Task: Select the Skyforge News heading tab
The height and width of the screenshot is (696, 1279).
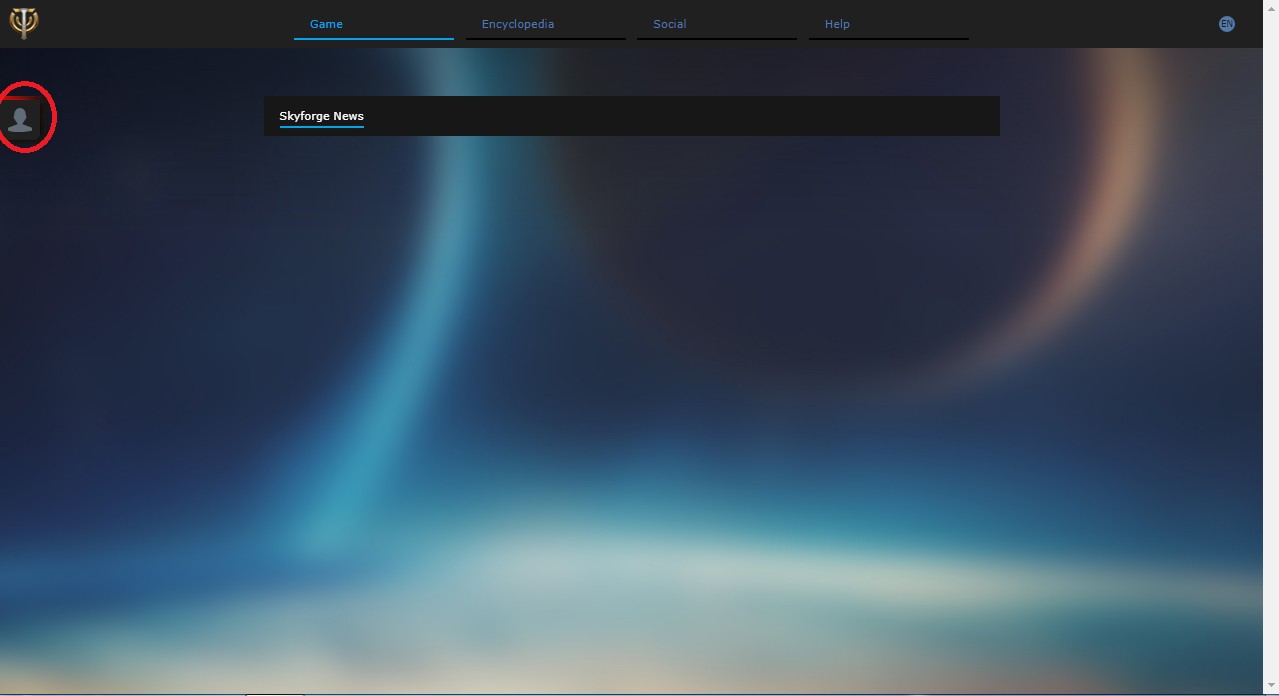Action: [x=321, y=117]
